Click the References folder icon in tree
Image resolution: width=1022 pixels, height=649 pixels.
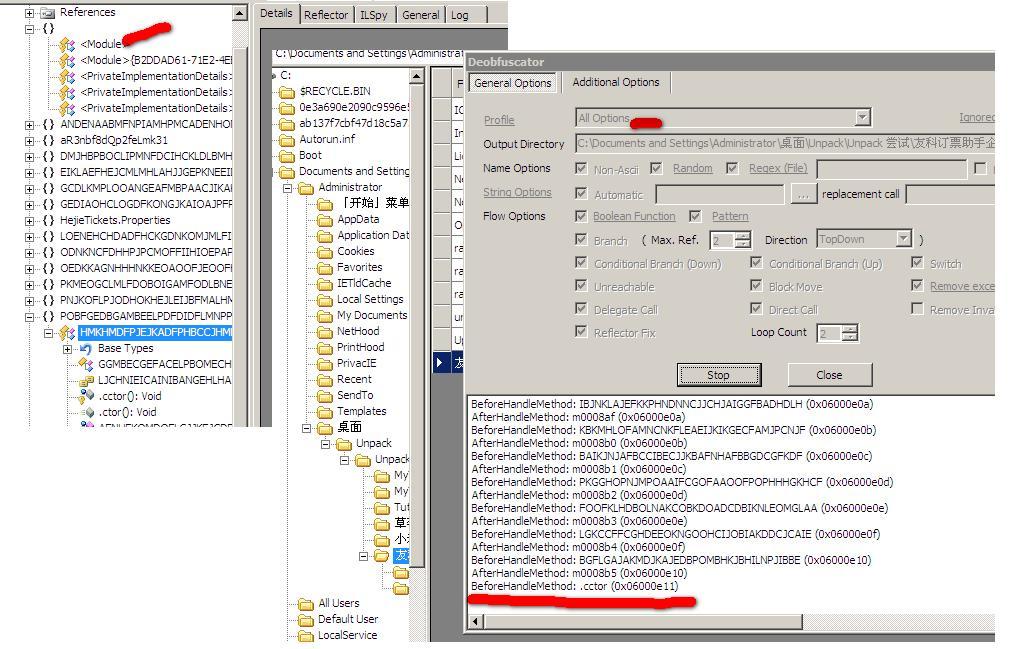(x=47, y=13)
